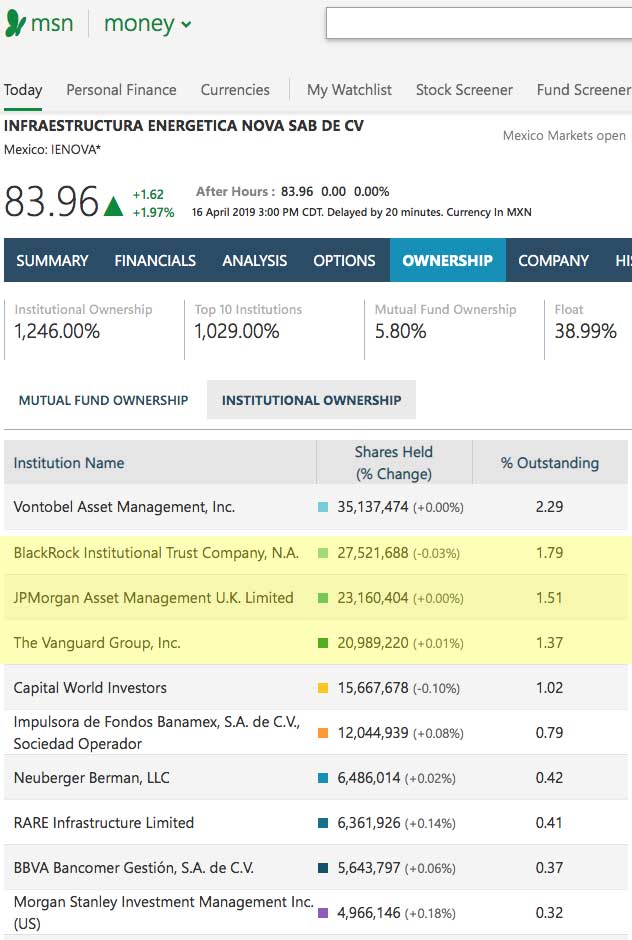Click Float 38.99% value
The image size is (632, 940).
[x=585, y=331]
